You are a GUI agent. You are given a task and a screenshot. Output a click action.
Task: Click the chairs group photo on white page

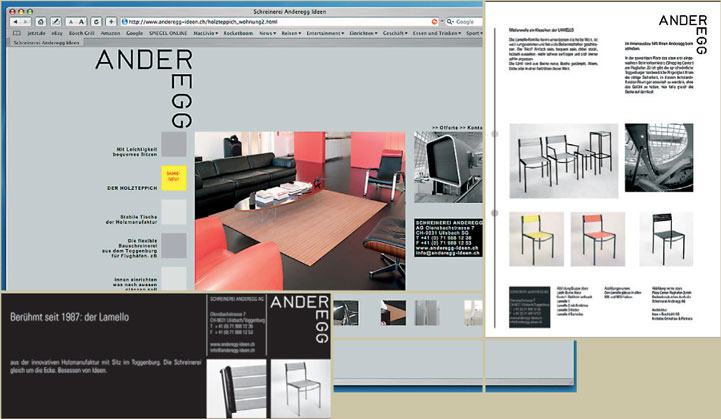pos(564,161)
